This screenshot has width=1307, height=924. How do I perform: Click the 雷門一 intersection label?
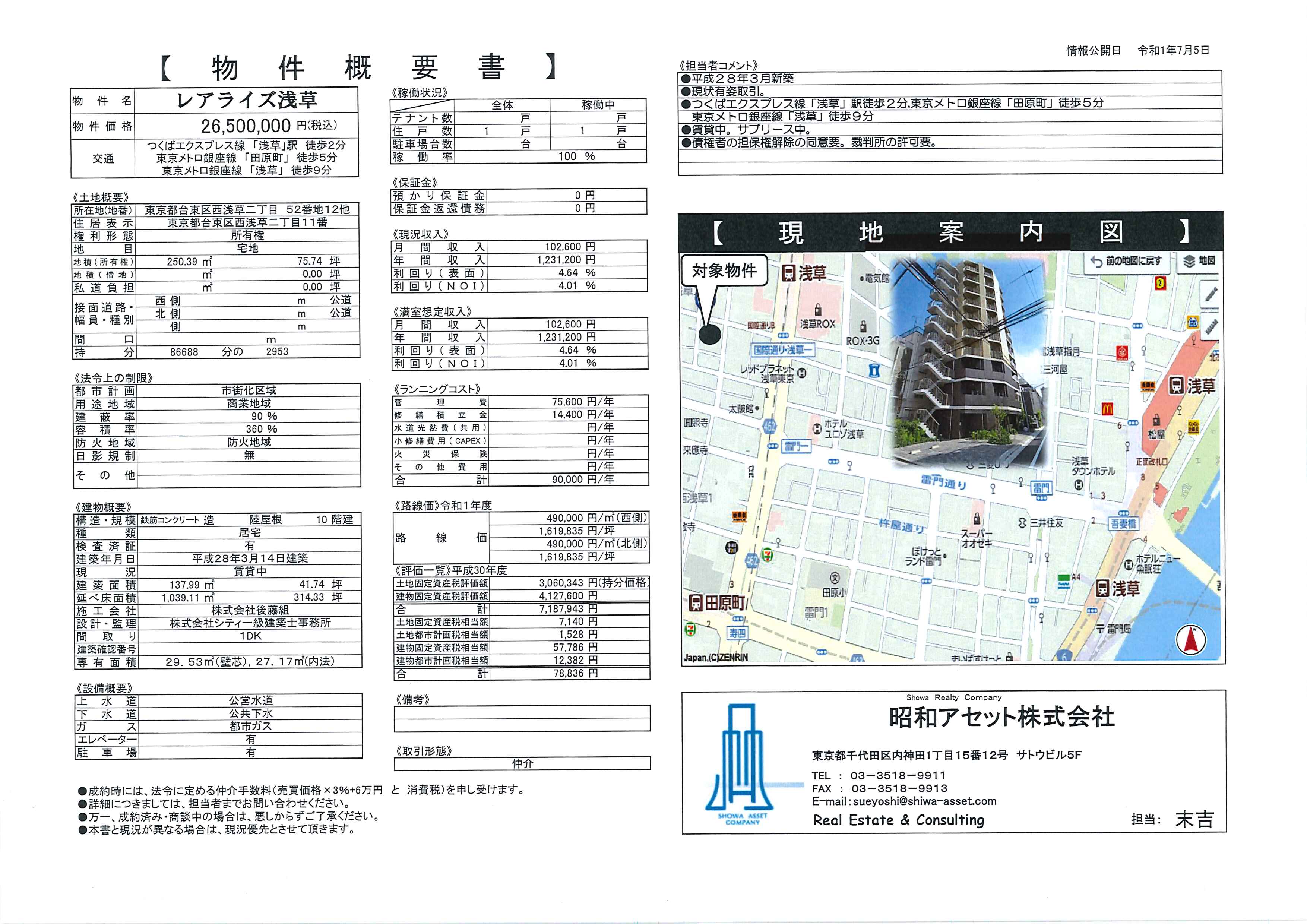[x=796, y=446]
